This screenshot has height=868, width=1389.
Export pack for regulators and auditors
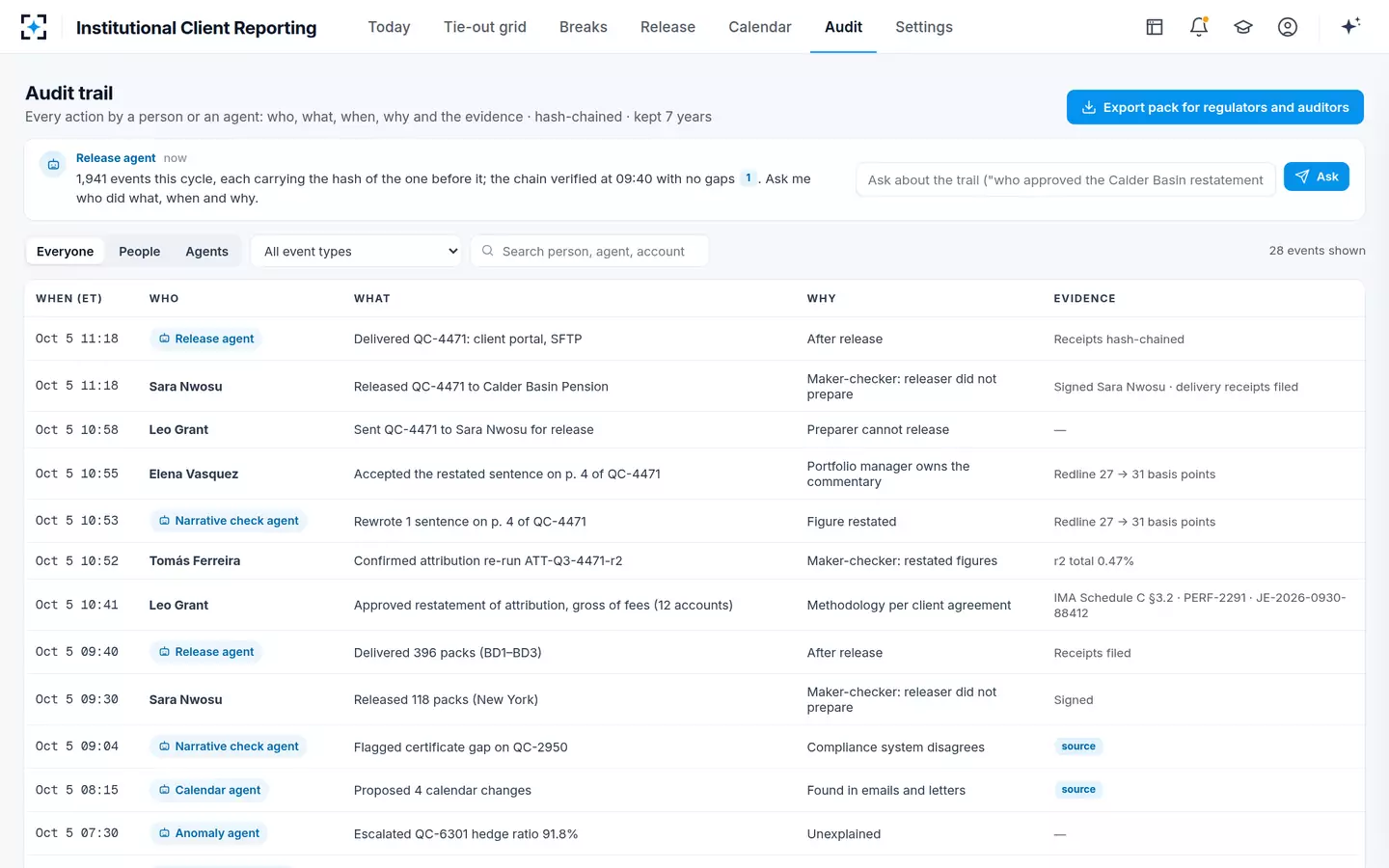(x=1215, y=107)
